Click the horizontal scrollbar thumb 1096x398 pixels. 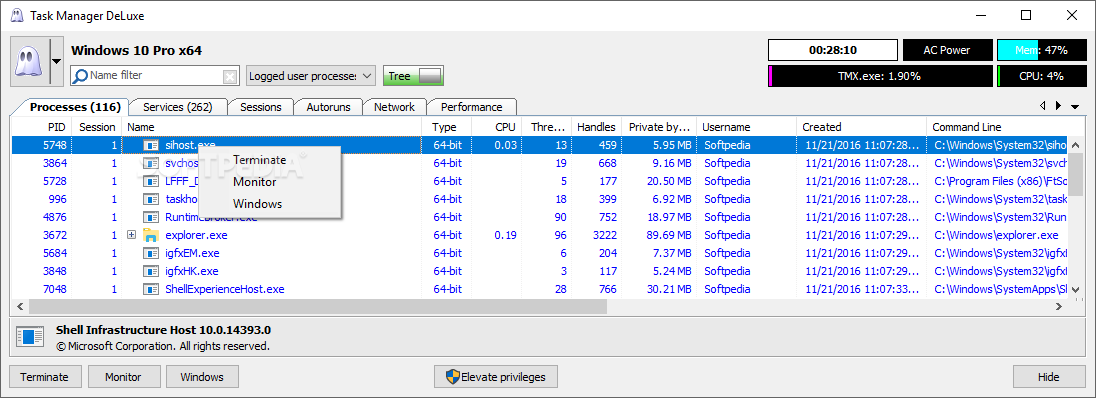coord(318,307)
